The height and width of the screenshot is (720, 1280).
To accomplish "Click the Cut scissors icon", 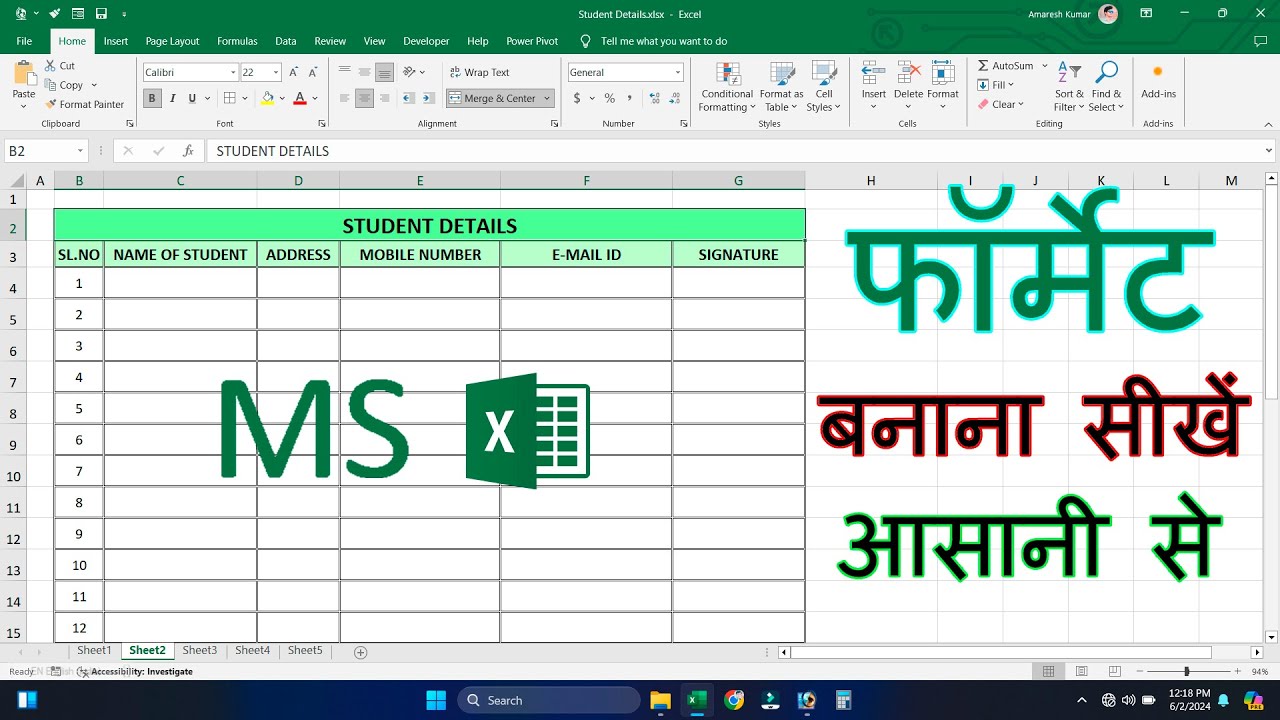I will tap(50, 66).
